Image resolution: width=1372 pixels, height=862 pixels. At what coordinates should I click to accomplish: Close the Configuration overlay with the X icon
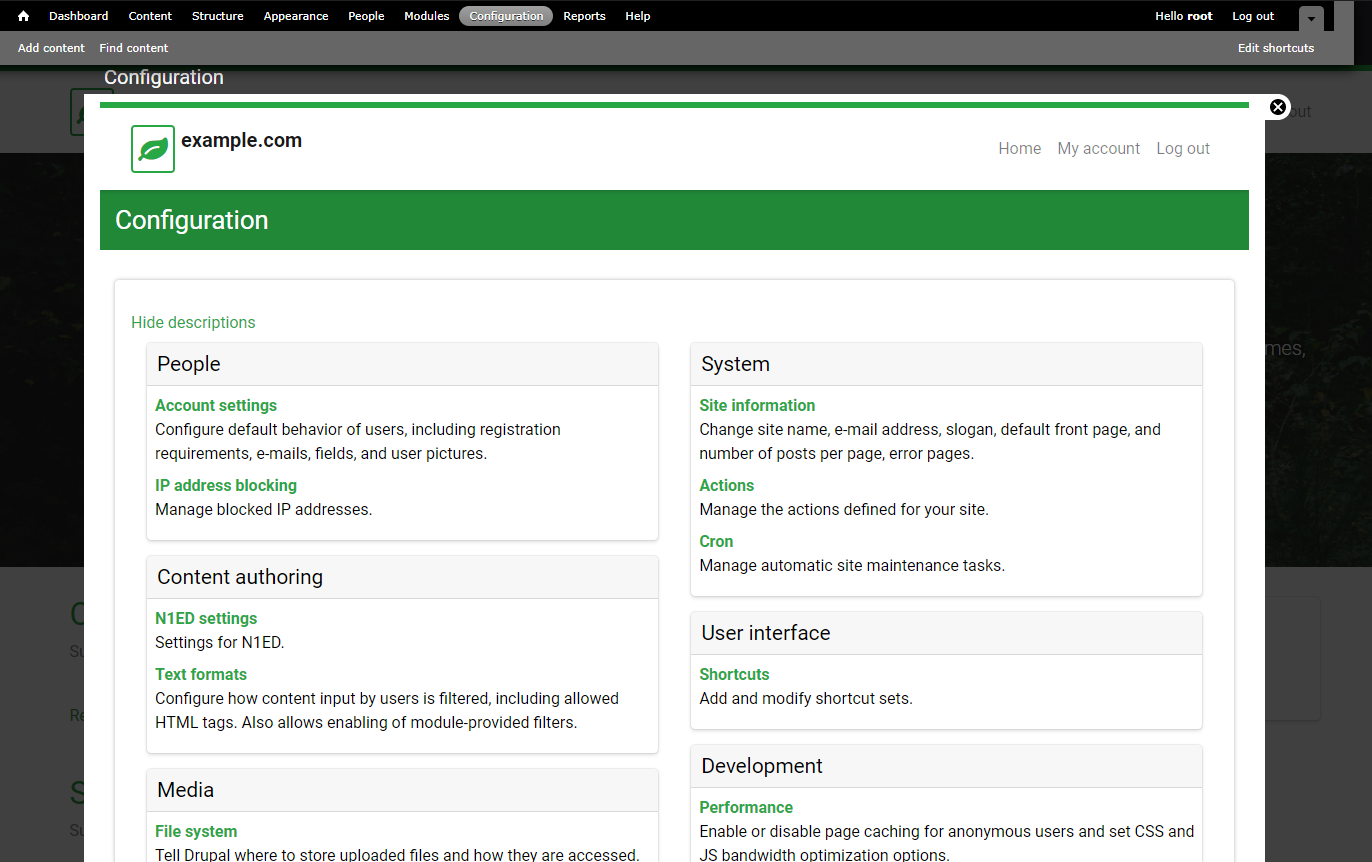1278,107
